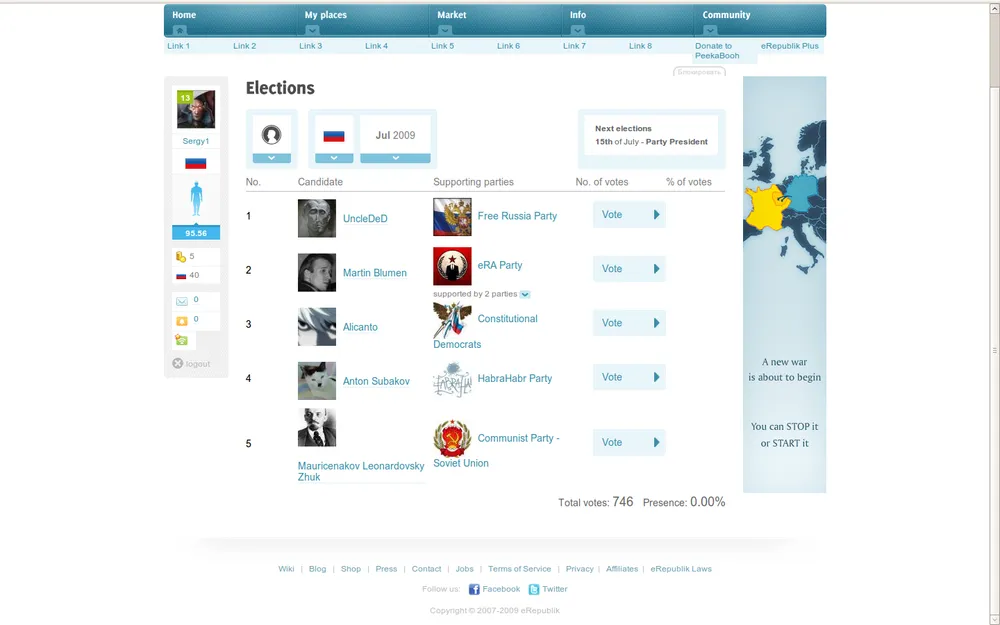1000x625 pixels.
Task: Expand the Community dropdown arrow
Action: pyautogui.click(x=710, y=30)
